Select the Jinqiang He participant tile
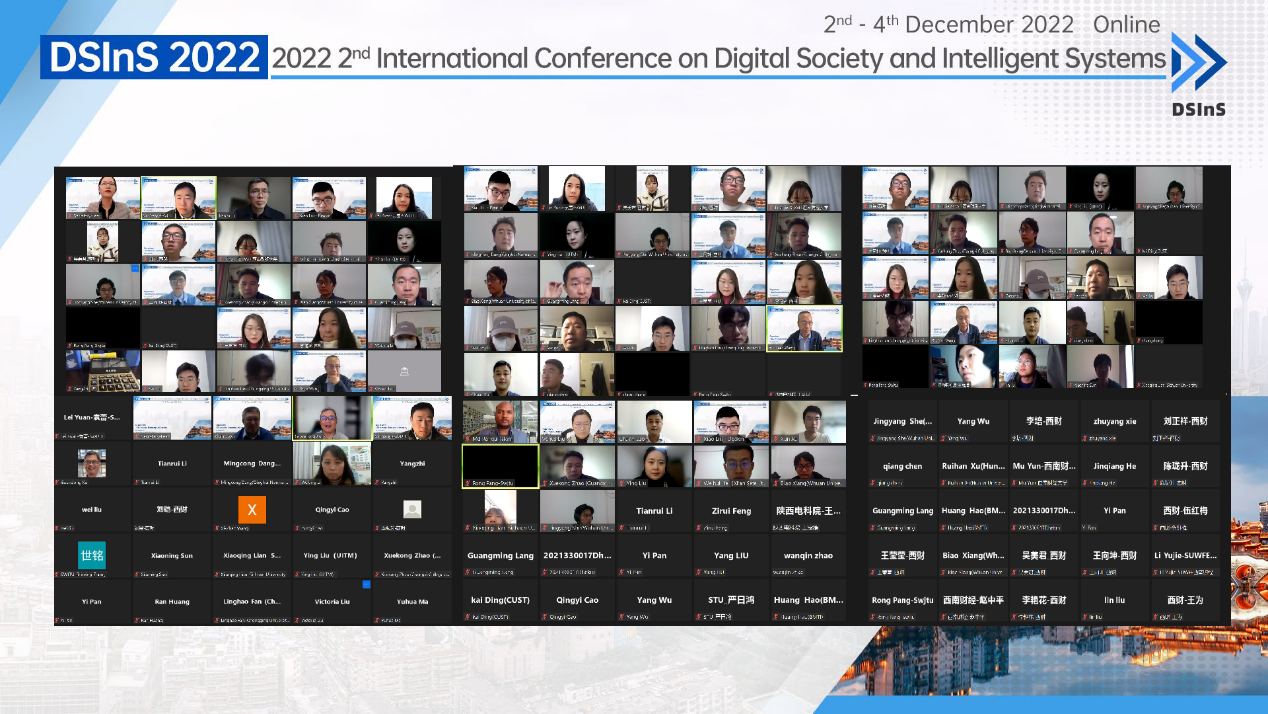 tap(1114, 467)
